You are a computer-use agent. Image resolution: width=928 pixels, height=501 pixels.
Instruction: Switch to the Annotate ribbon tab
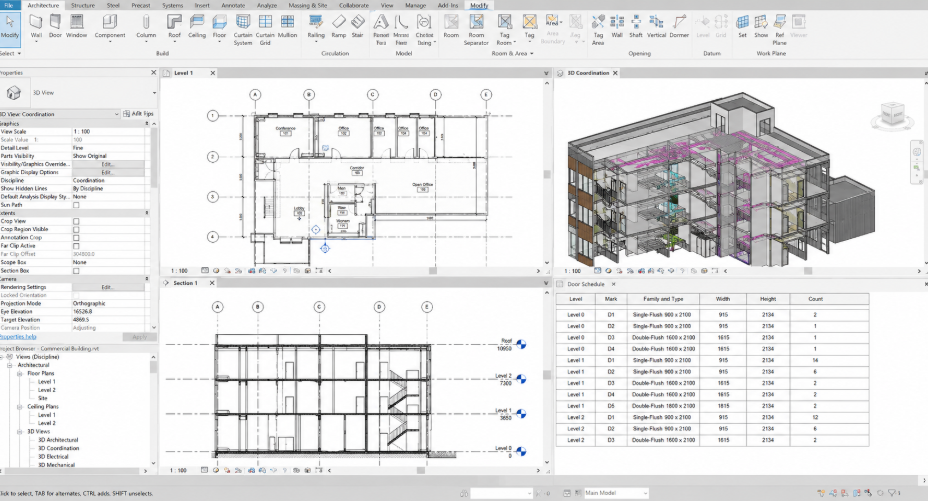pos(233,5)
